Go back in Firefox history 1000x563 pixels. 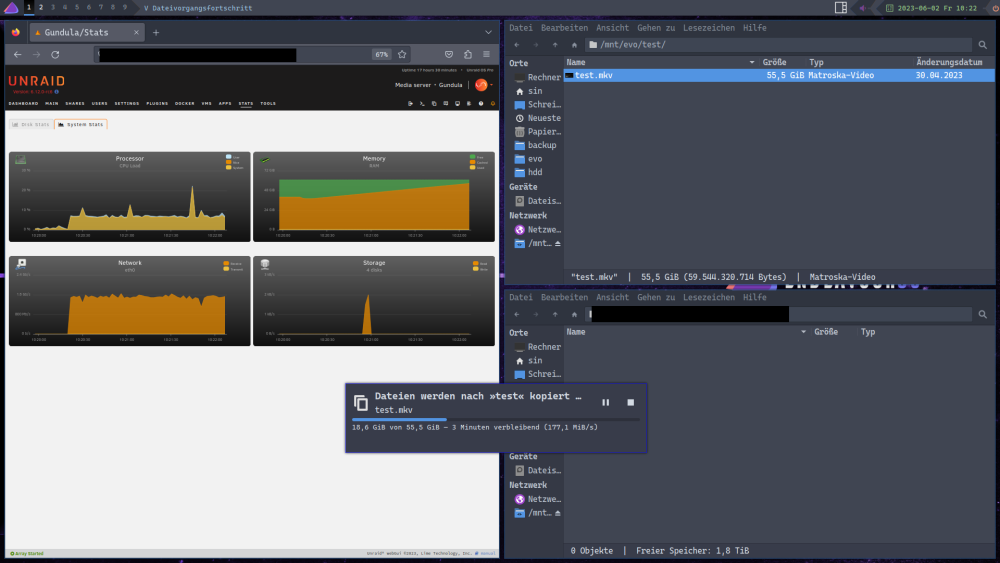[18, 55]
